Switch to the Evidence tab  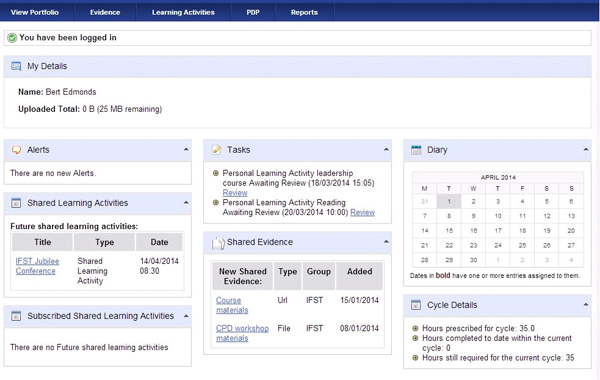tap(105, 12)
